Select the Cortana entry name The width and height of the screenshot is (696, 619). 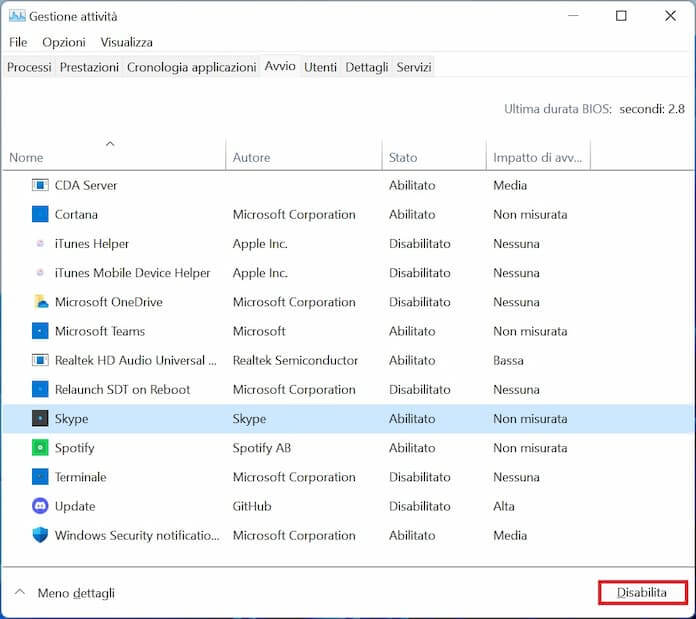(x=76, y=214)
